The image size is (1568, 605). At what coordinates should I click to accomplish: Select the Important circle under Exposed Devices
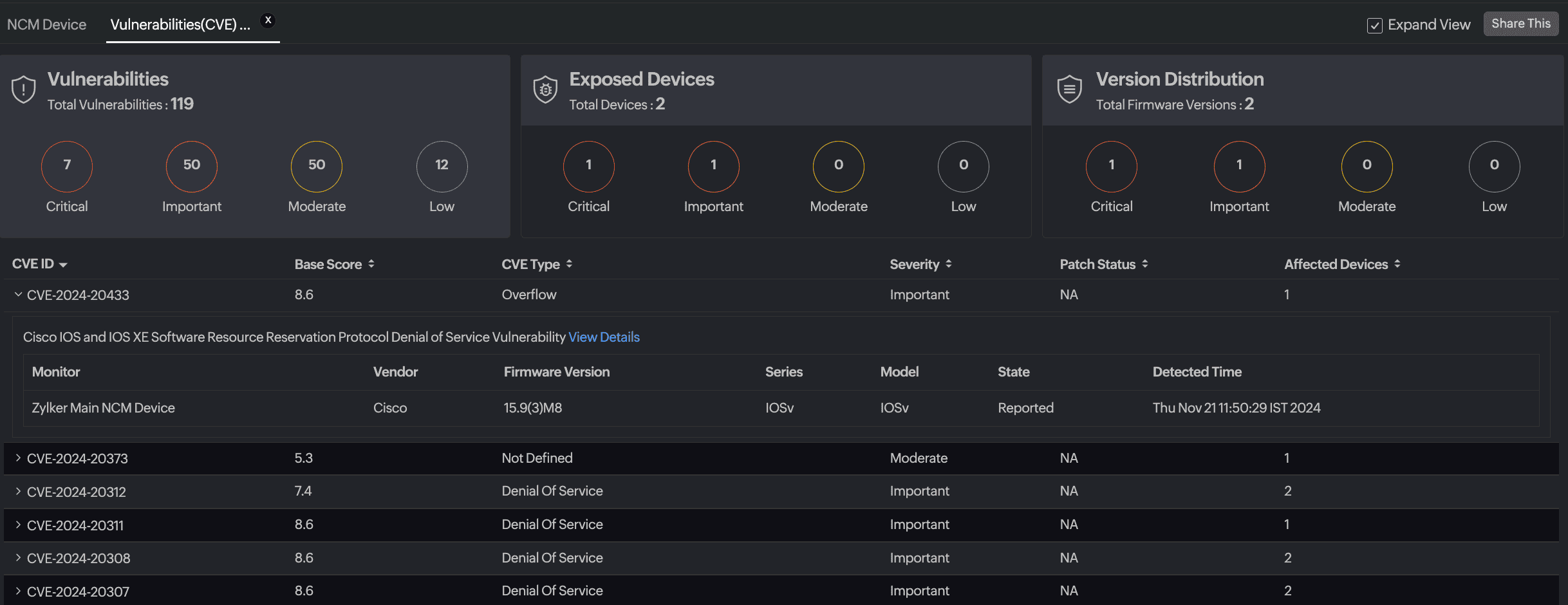pos(713,166)
